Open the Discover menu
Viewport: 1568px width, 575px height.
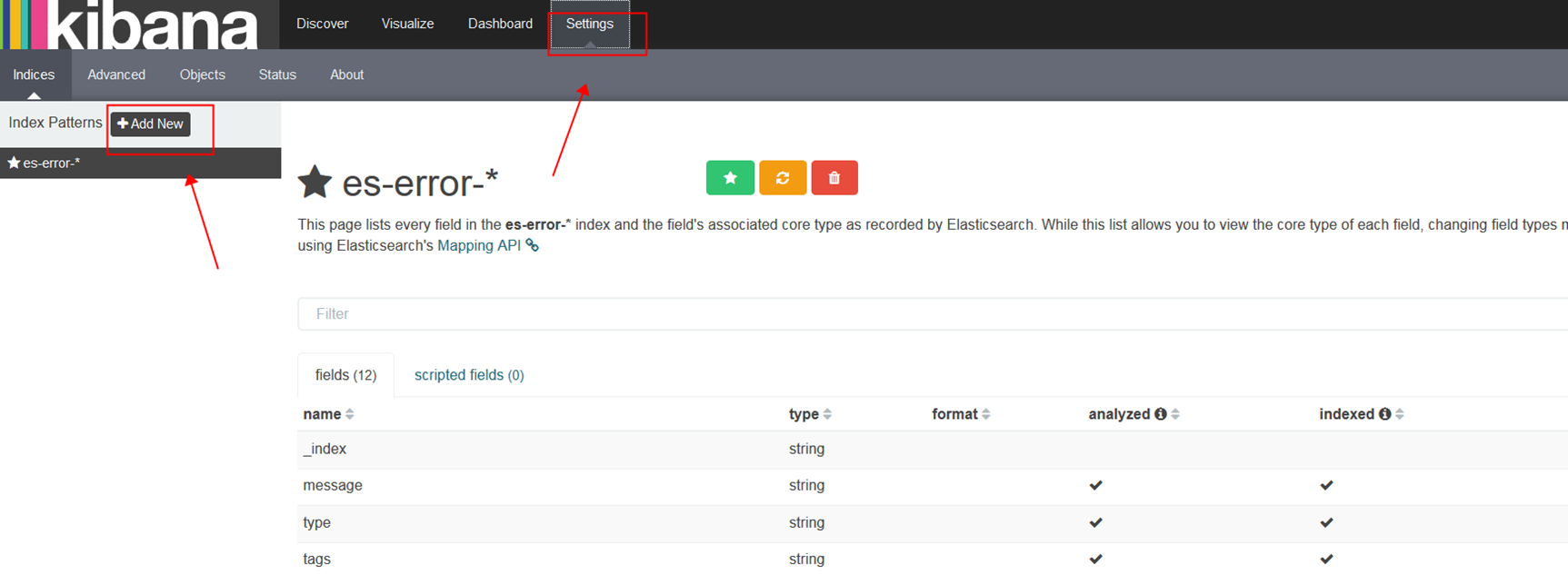[322, 24]
